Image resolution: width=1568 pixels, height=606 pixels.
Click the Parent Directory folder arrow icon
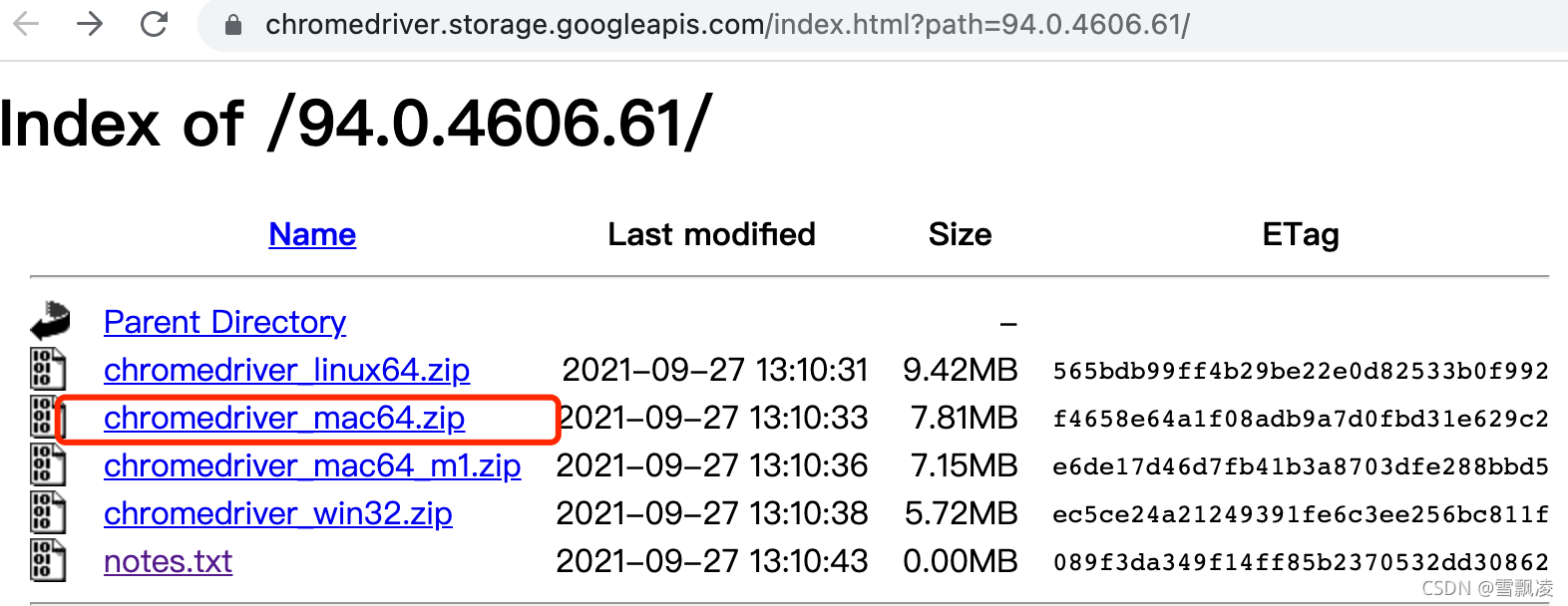(x=49, y=321)
